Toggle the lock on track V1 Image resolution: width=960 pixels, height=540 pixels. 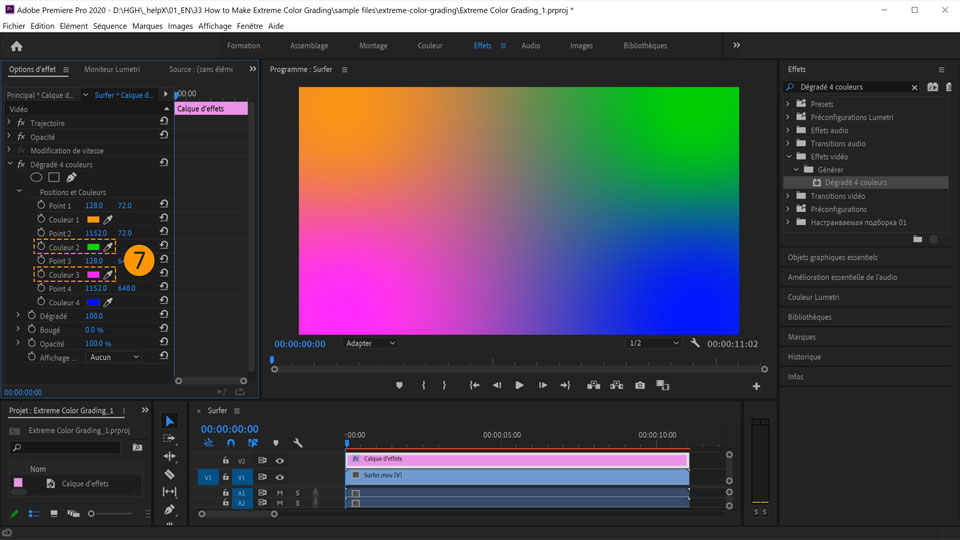226,477
